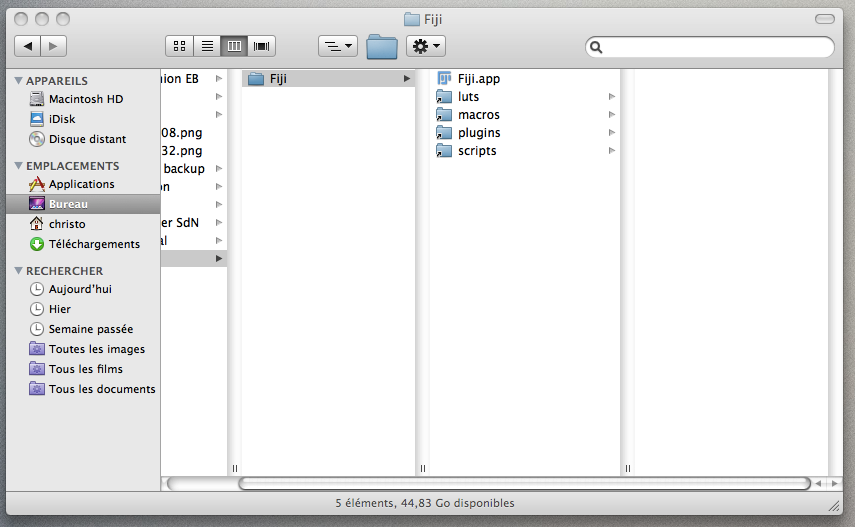Open Tous les documents smart folder
Screen dimensions: 855x527
coord(83,389)
